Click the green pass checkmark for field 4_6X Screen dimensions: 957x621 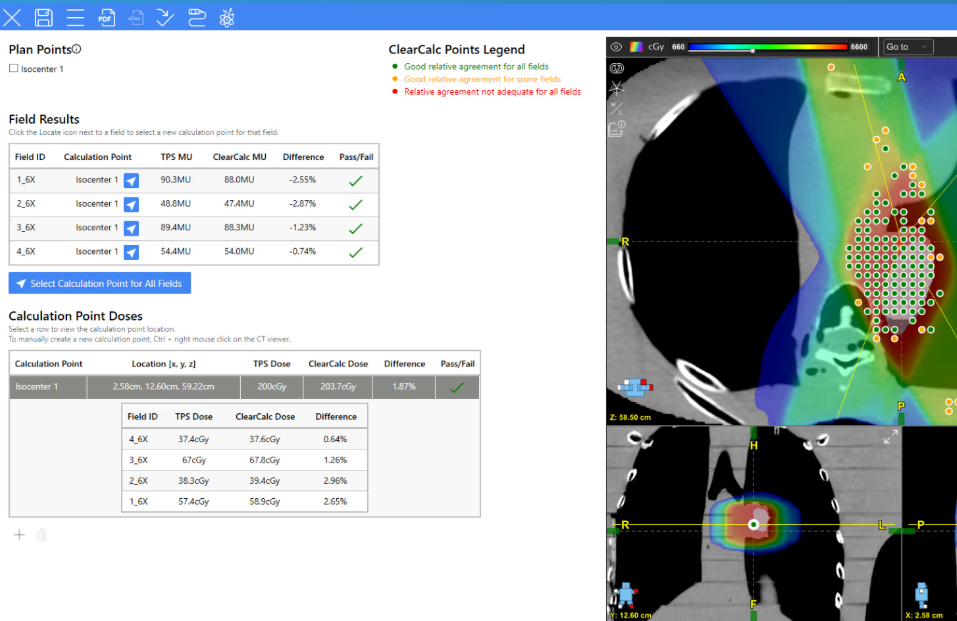click(x=356, y=252)
